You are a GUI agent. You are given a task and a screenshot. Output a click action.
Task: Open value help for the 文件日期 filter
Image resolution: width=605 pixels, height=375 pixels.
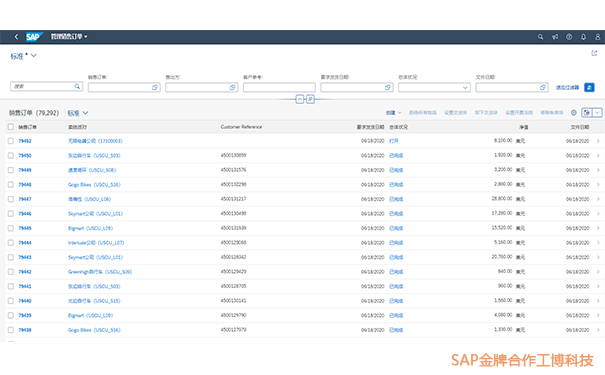[542, 88]
